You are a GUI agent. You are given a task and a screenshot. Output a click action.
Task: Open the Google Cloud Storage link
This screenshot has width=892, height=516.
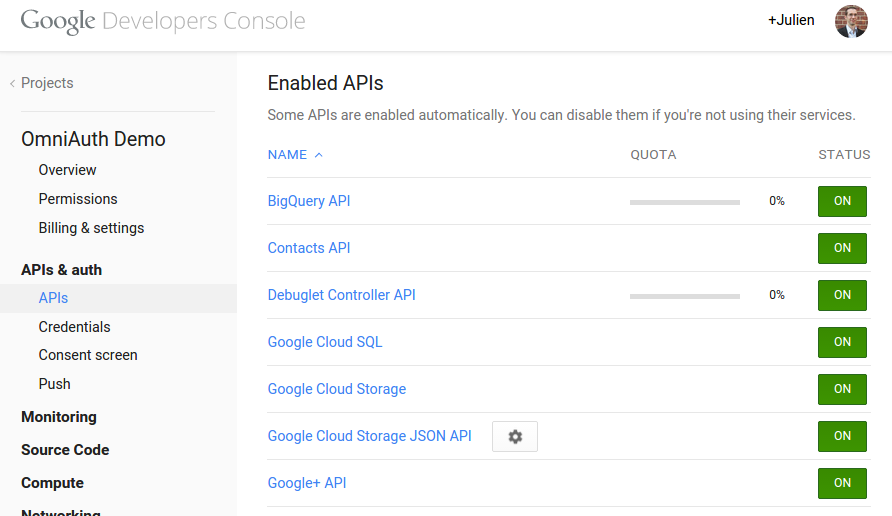(336, 389)
